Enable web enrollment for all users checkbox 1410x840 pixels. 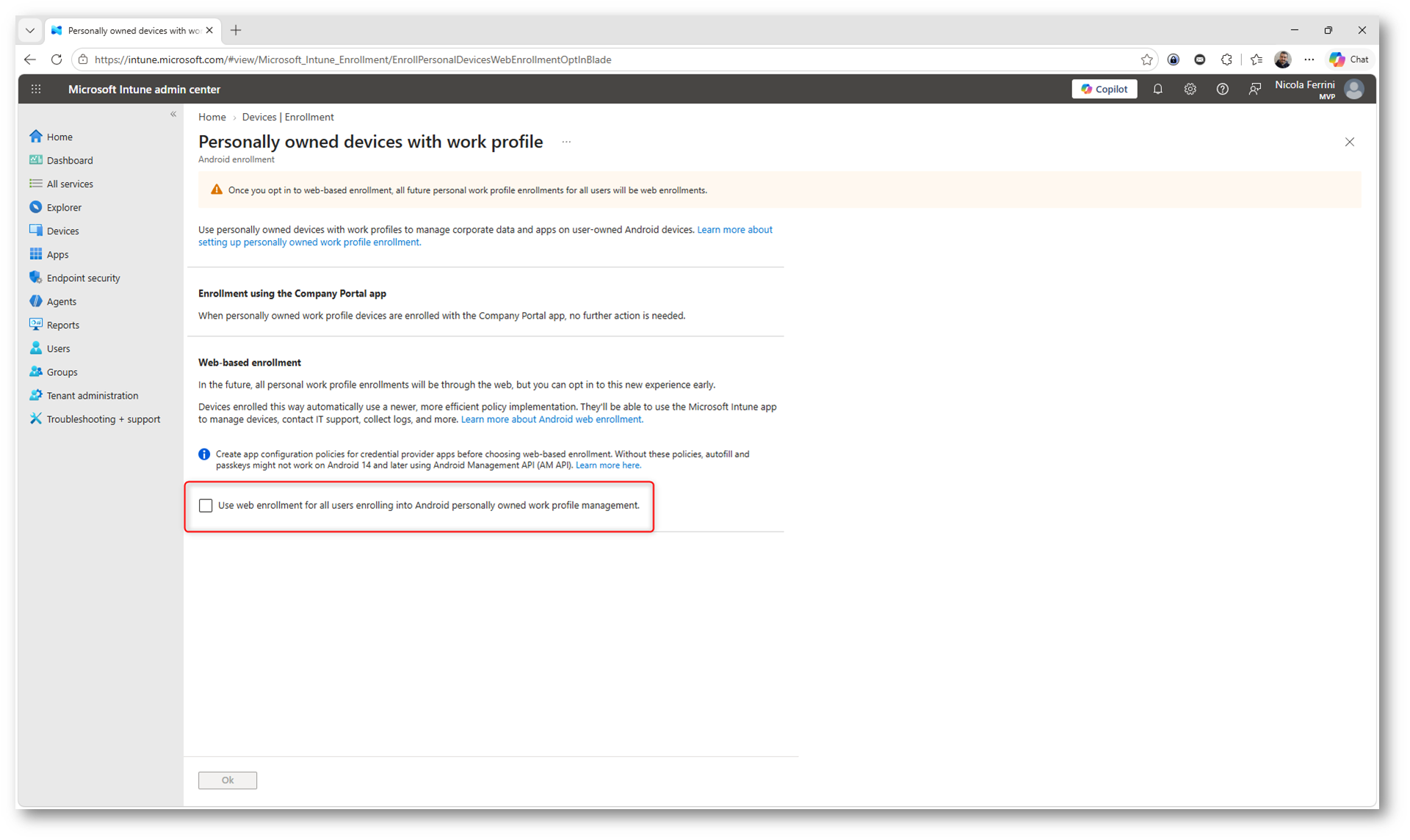206,505
